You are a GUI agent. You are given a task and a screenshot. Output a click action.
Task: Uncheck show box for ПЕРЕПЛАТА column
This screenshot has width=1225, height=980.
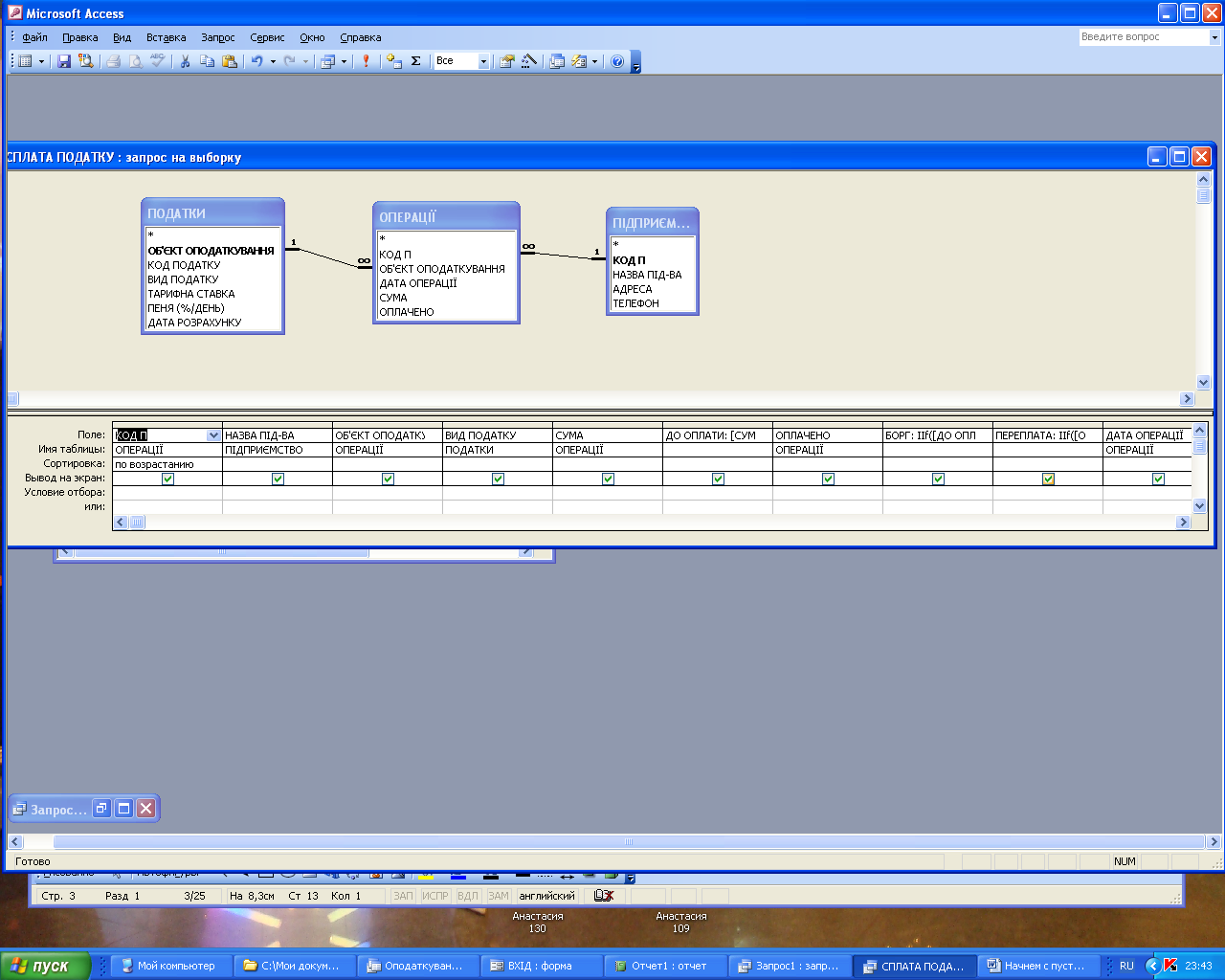[x=1049, y=479]
